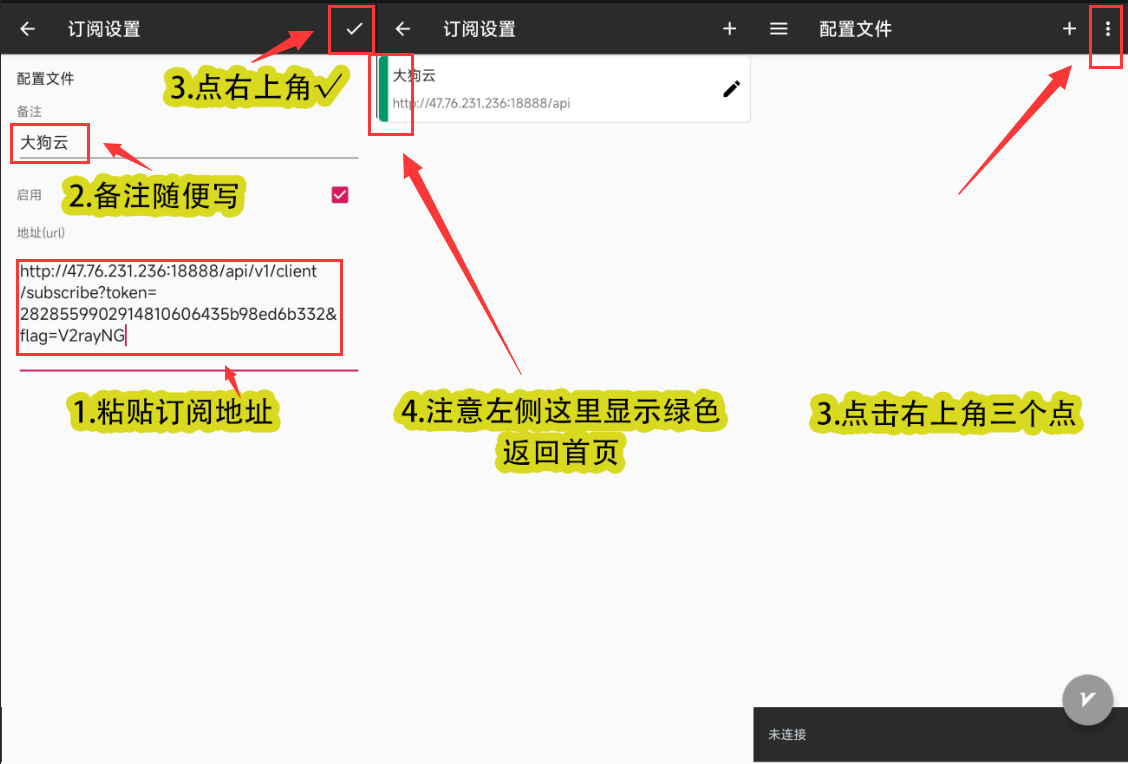
Task: Tap the plus icon to add new subscription
Action: point(729,29)
